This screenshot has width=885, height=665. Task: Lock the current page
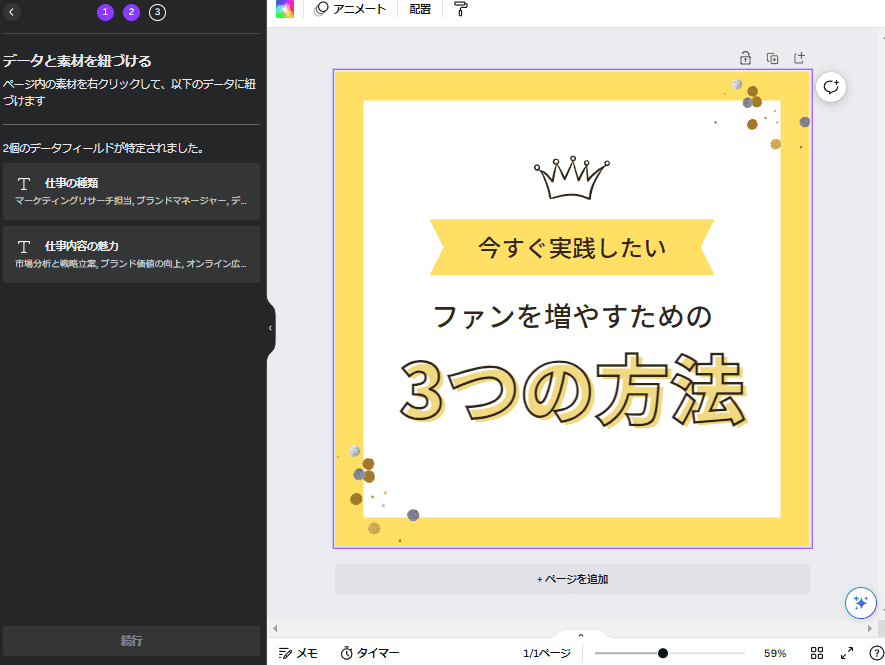[x=745, y=58]
